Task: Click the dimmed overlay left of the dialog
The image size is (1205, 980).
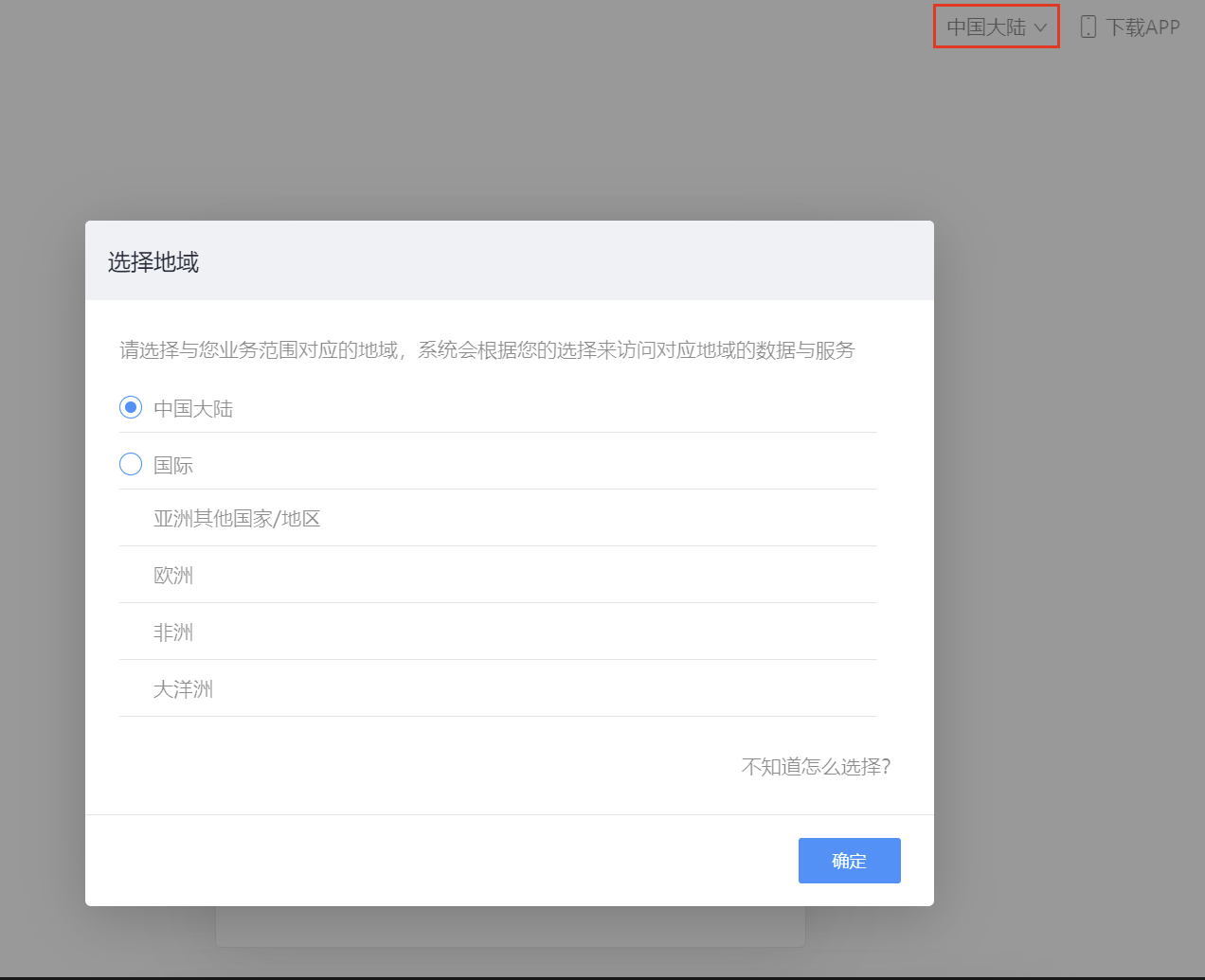Action: 43,568
